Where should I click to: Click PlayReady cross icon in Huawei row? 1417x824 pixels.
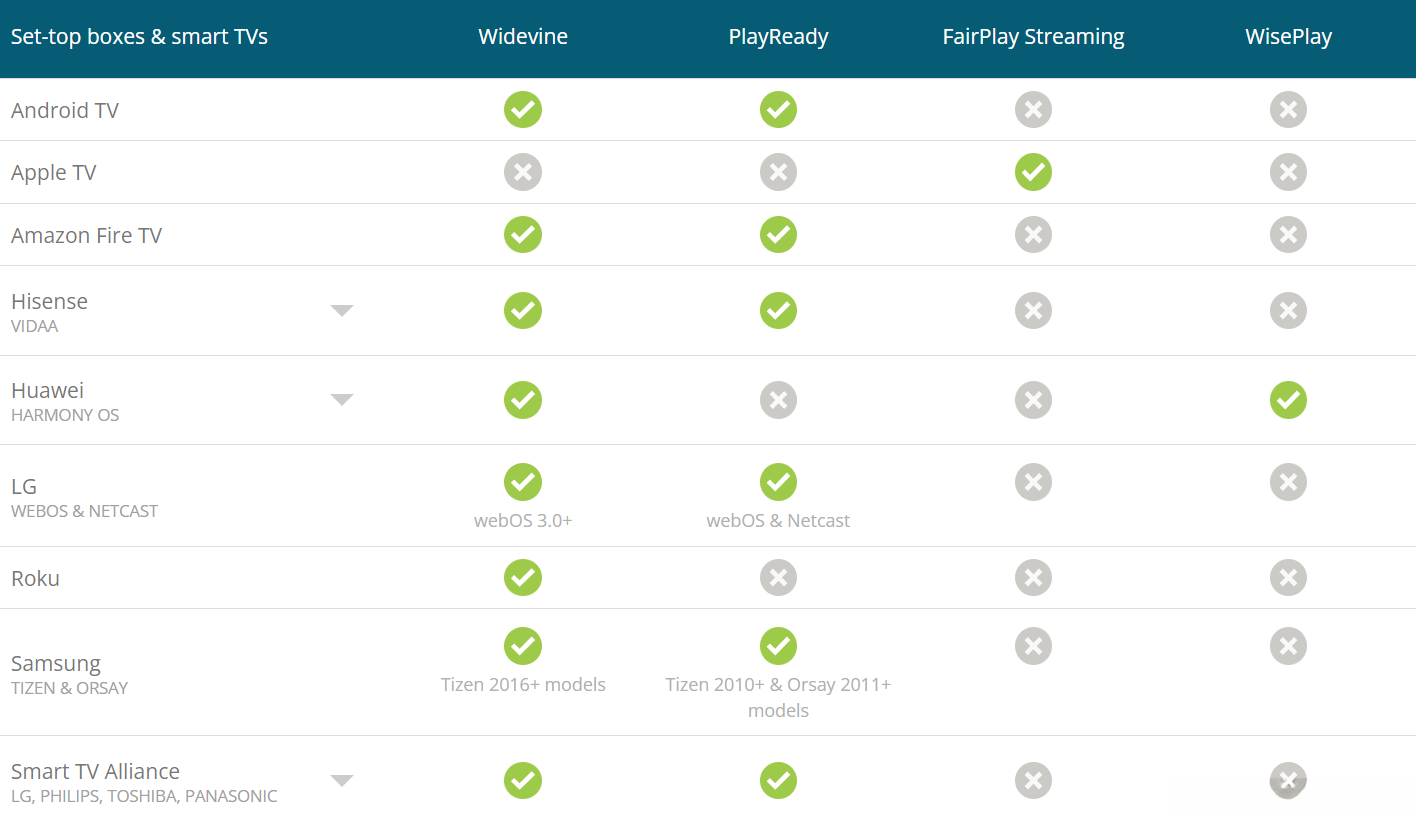click(778, 400)
